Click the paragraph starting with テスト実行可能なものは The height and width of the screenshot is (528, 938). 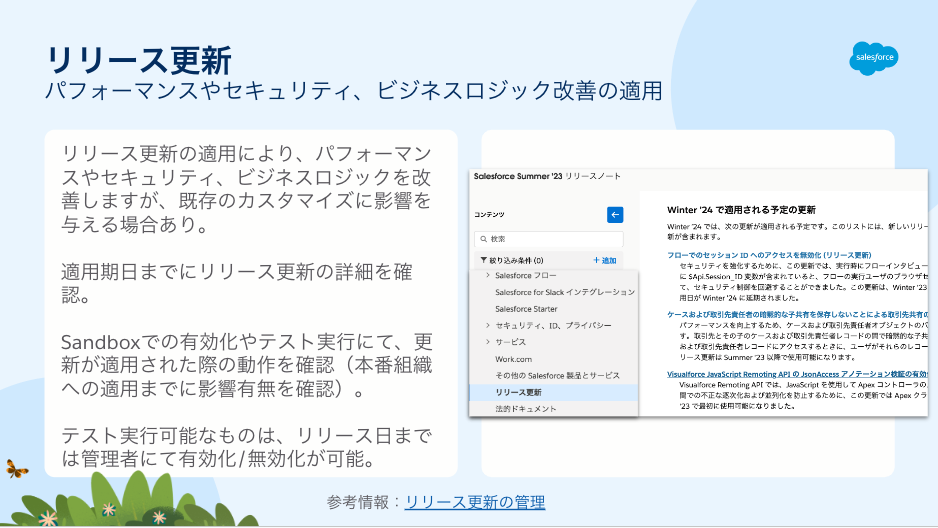(x=246, y=447)
